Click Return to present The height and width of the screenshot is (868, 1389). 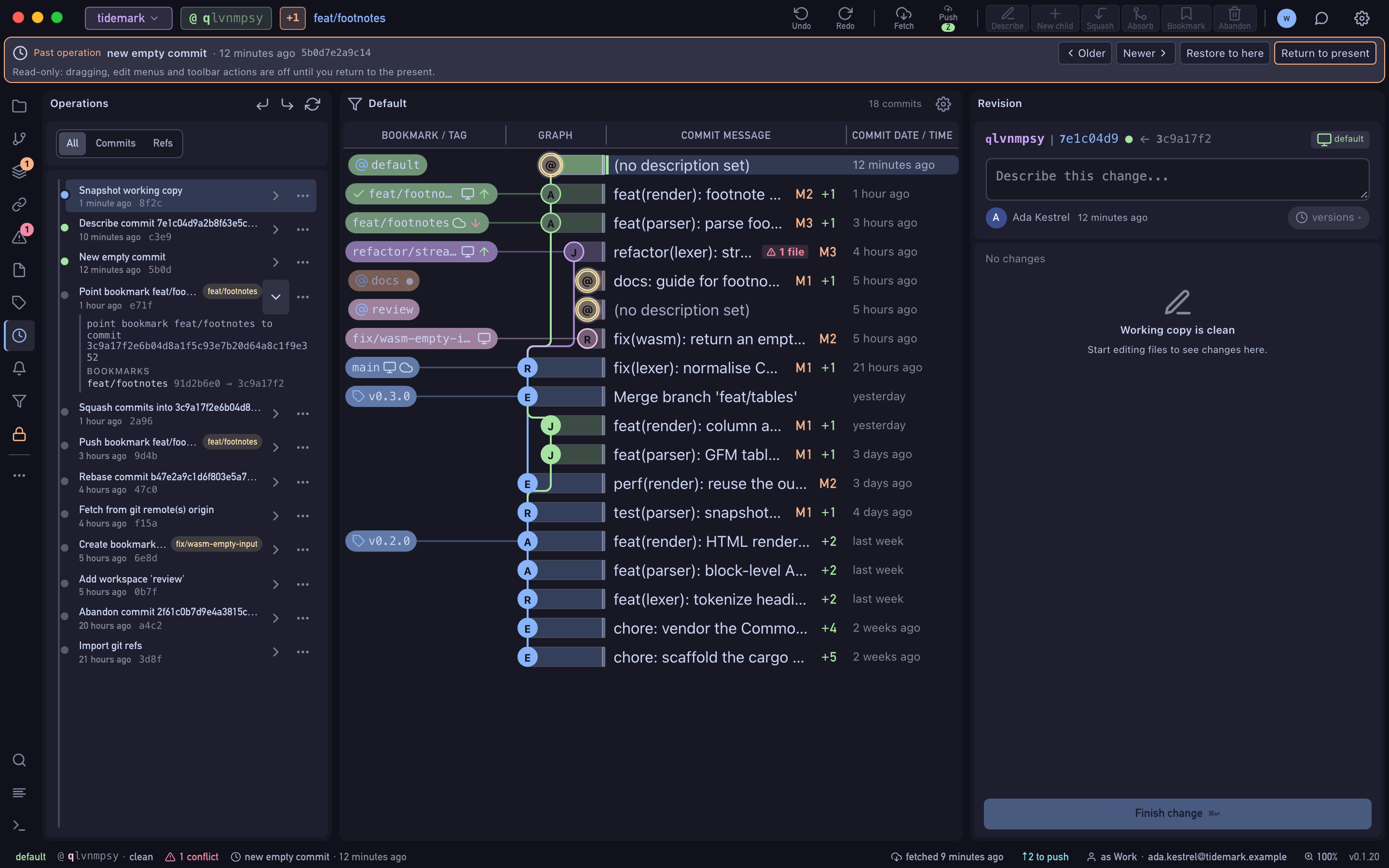coord(1325,54)
